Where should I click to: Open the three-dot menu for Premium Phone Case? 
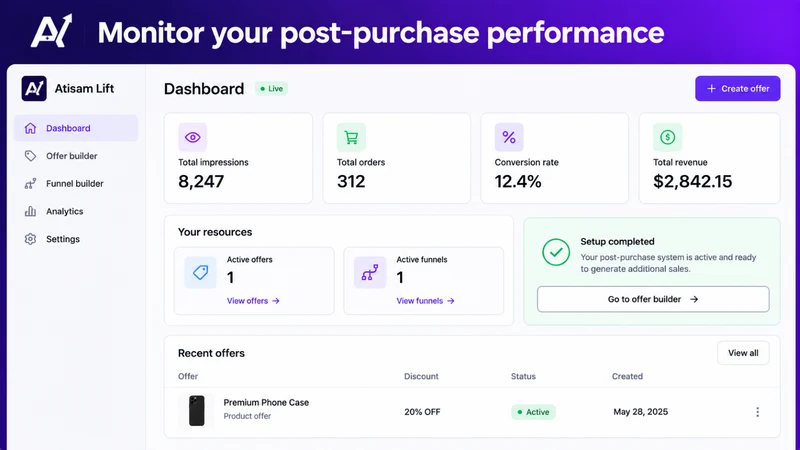757,412
